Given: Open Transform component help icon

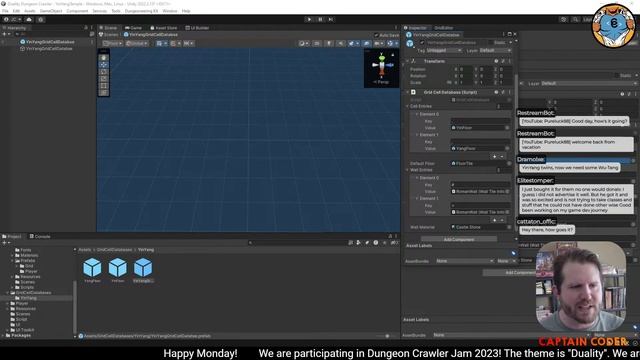Looking at the screenshot, I should (496, 61).
